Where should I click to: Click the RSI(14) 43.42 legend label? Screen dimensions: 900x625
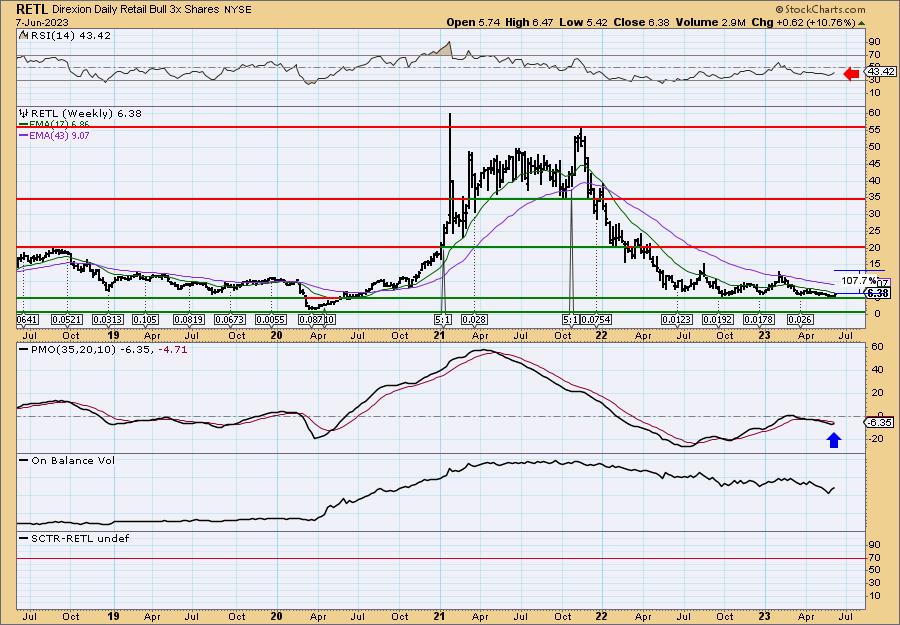(x=71, y=35)
